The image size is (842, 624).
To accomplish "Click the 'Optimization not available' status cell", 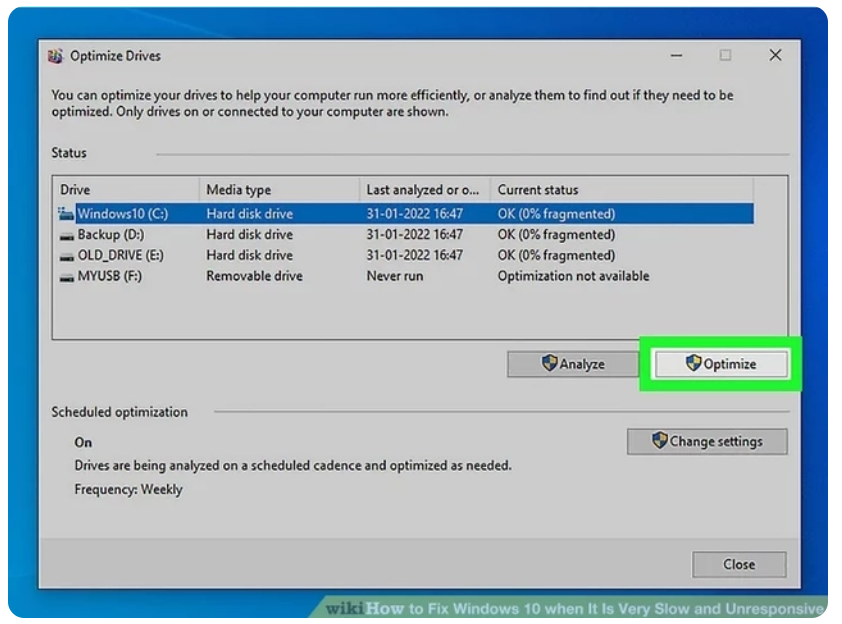I will (573, 276).
